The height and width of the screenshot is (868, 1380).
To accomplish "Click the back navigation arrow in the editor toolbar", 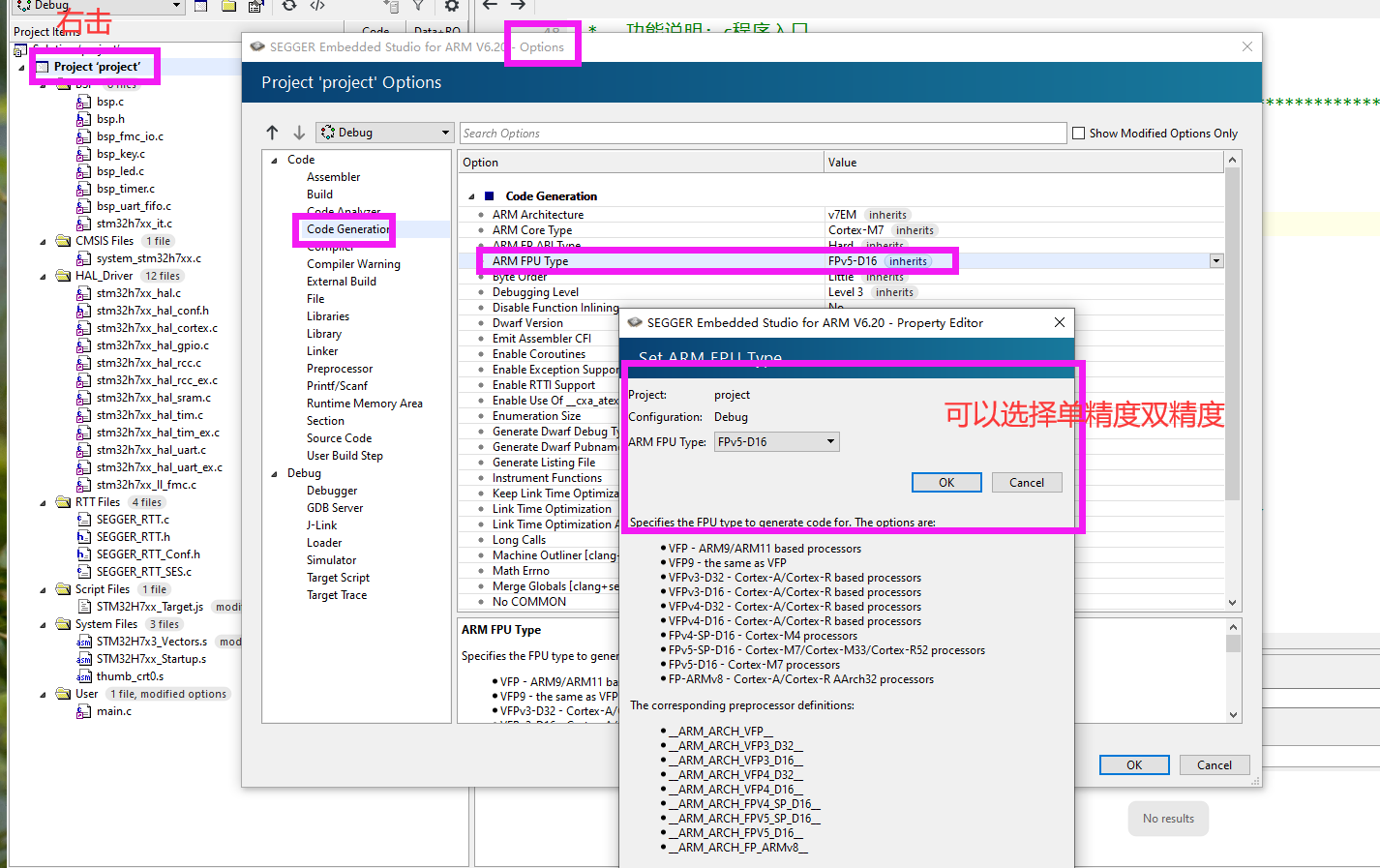I will pyautogui.click(x=491, y=5).
